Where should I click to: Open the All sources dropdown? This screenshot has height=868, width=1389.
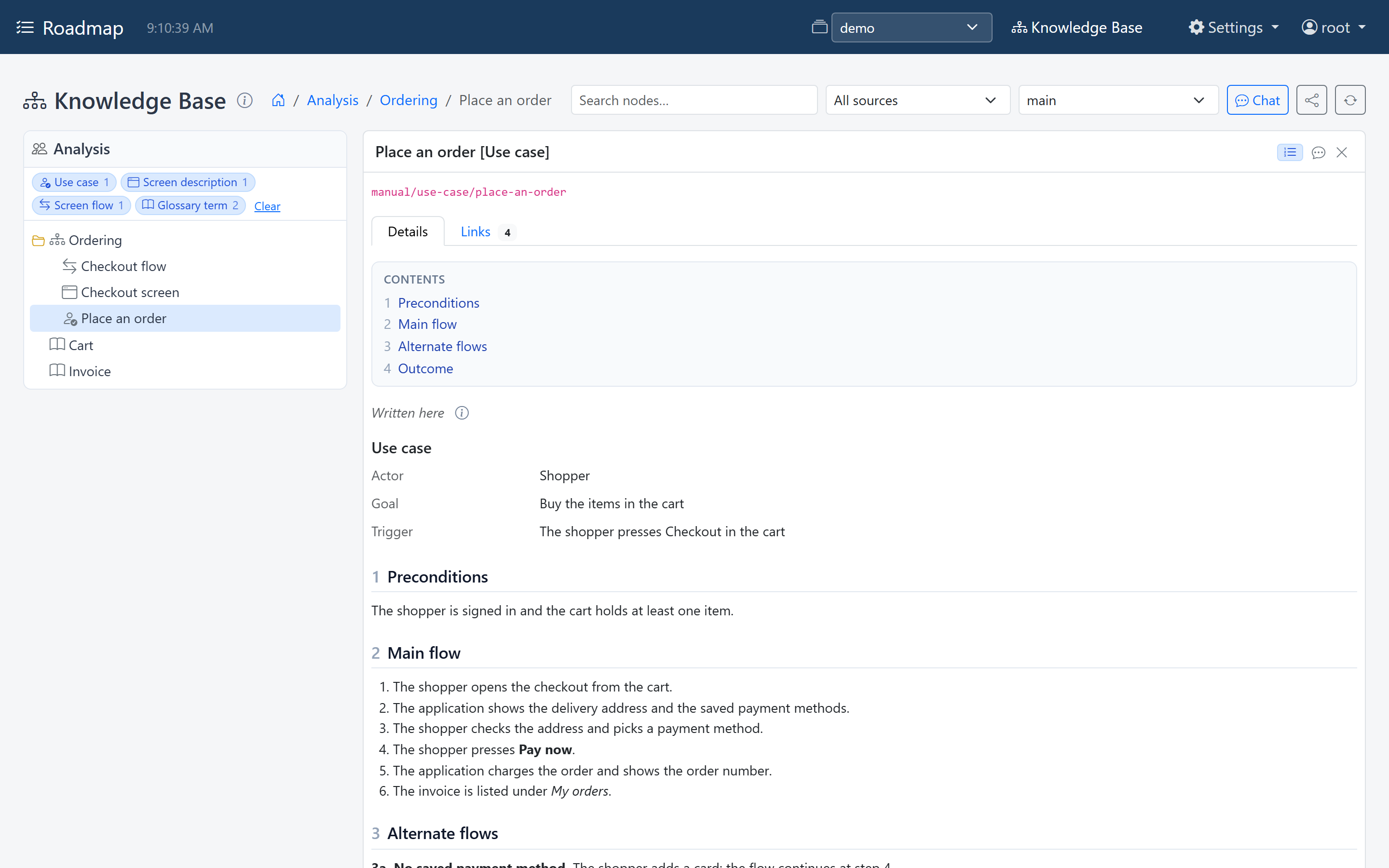coord(917,100)
